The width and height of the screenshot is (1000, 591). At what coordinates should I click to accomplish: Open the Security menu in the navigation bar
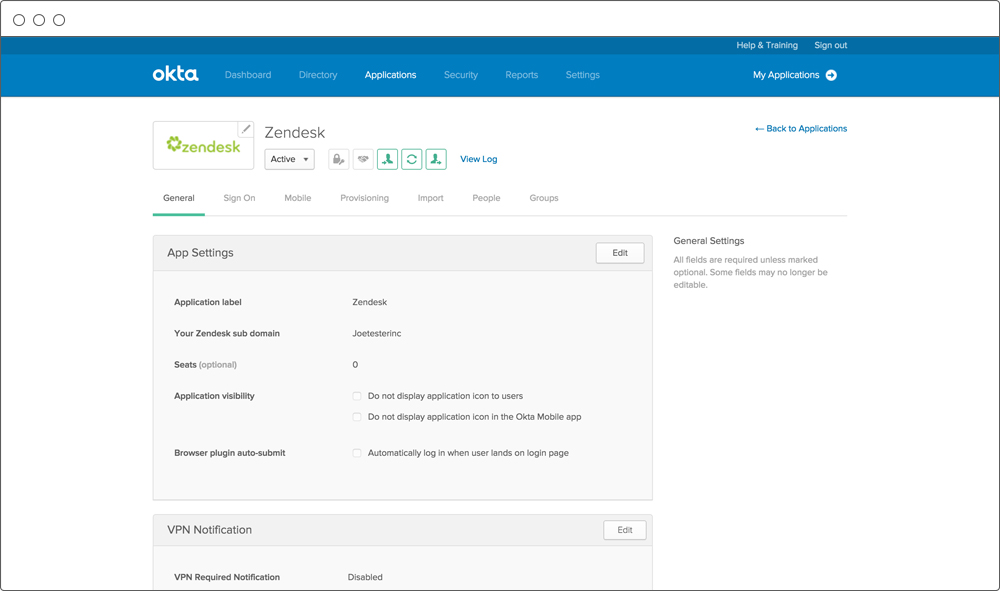click(461, 75)
